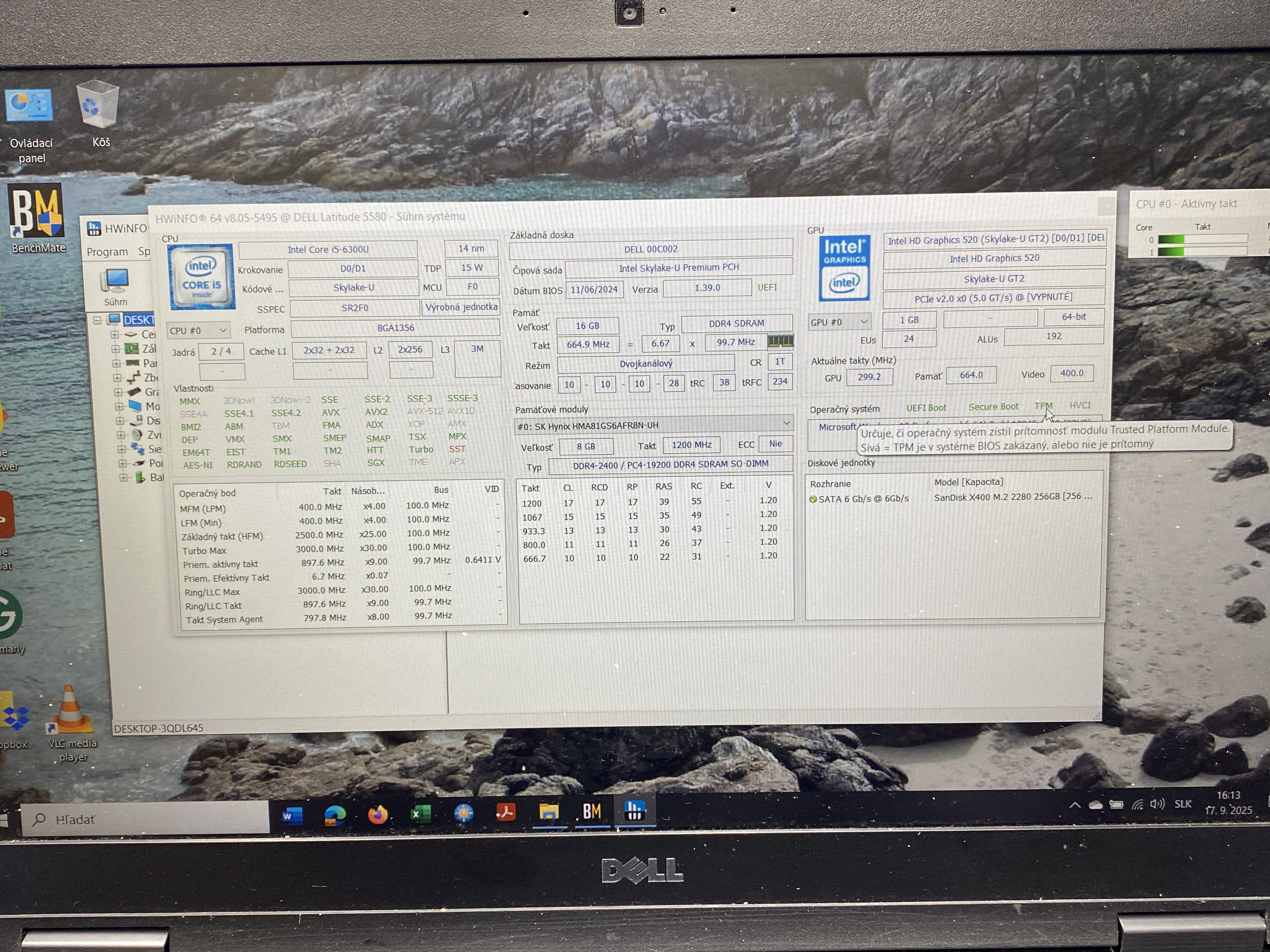Expand the 'Por' ports tree node

(x=122, y=463)
